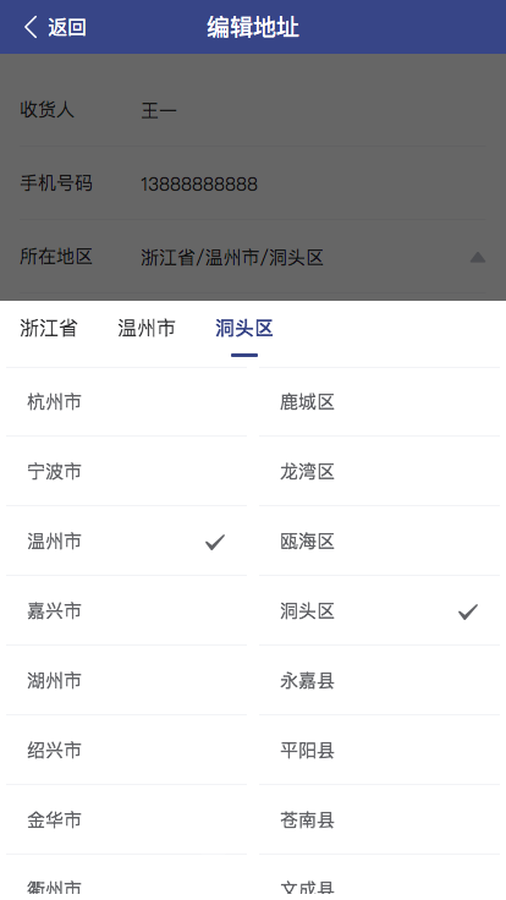This screenshot has height=900, width=506.
Task: Select 绍兴市 in the city list
Action: point(126,750)
